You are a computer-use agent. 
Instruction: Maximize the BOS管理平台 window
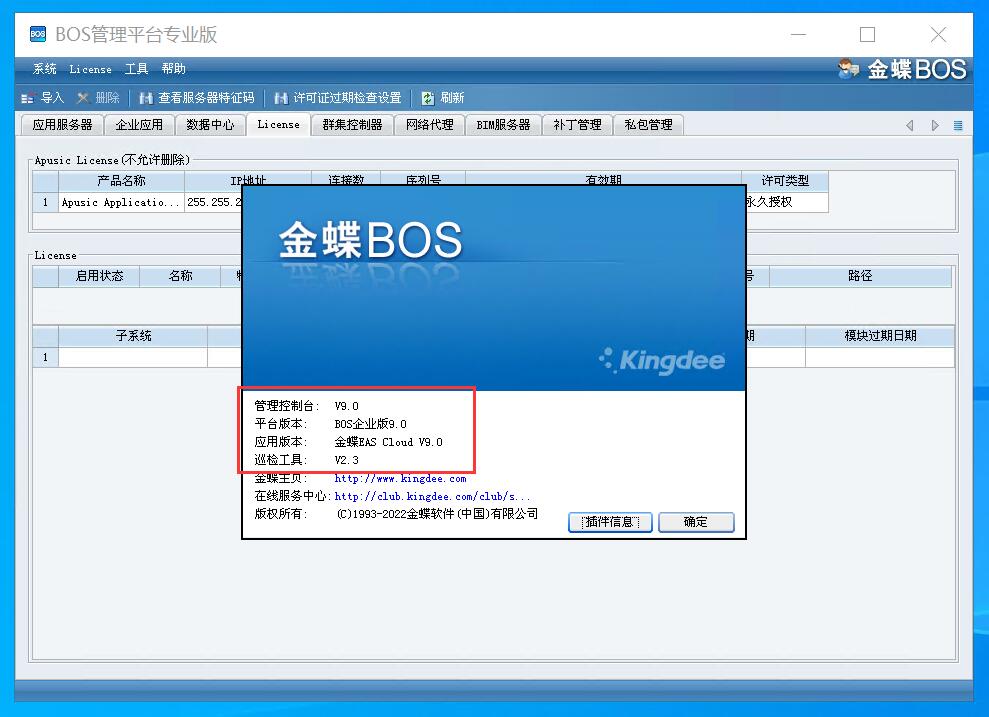pos(867,35)
